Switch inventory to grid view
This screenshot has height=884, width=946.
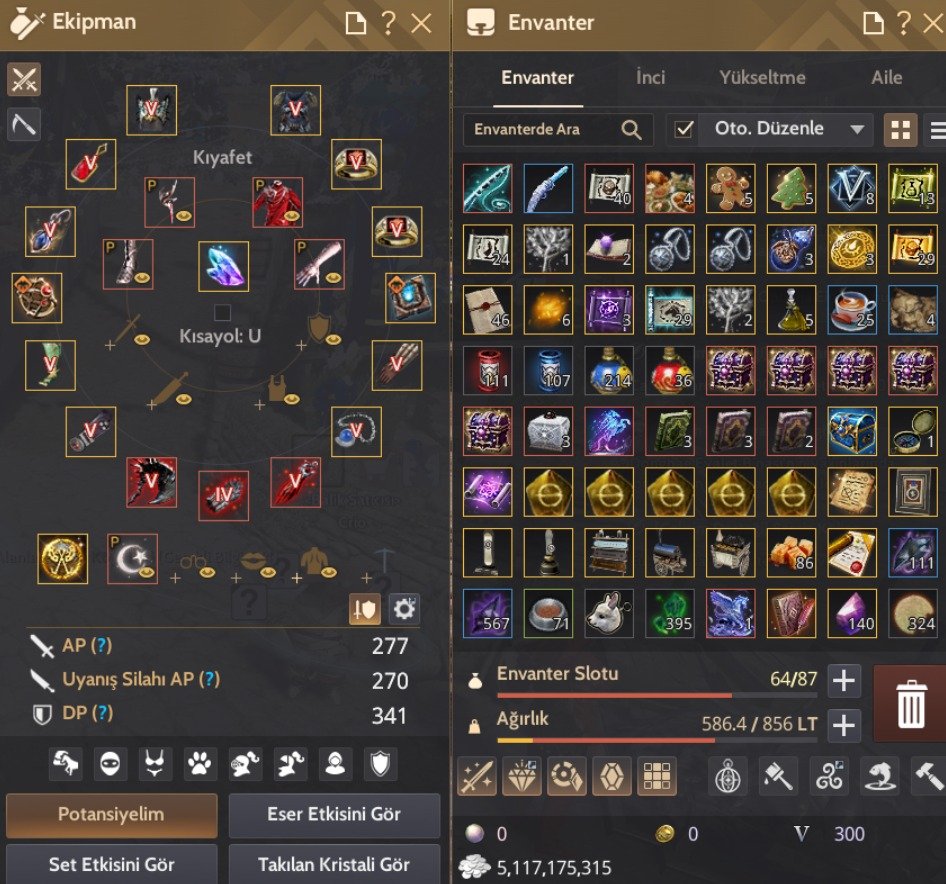click(900, 130)
